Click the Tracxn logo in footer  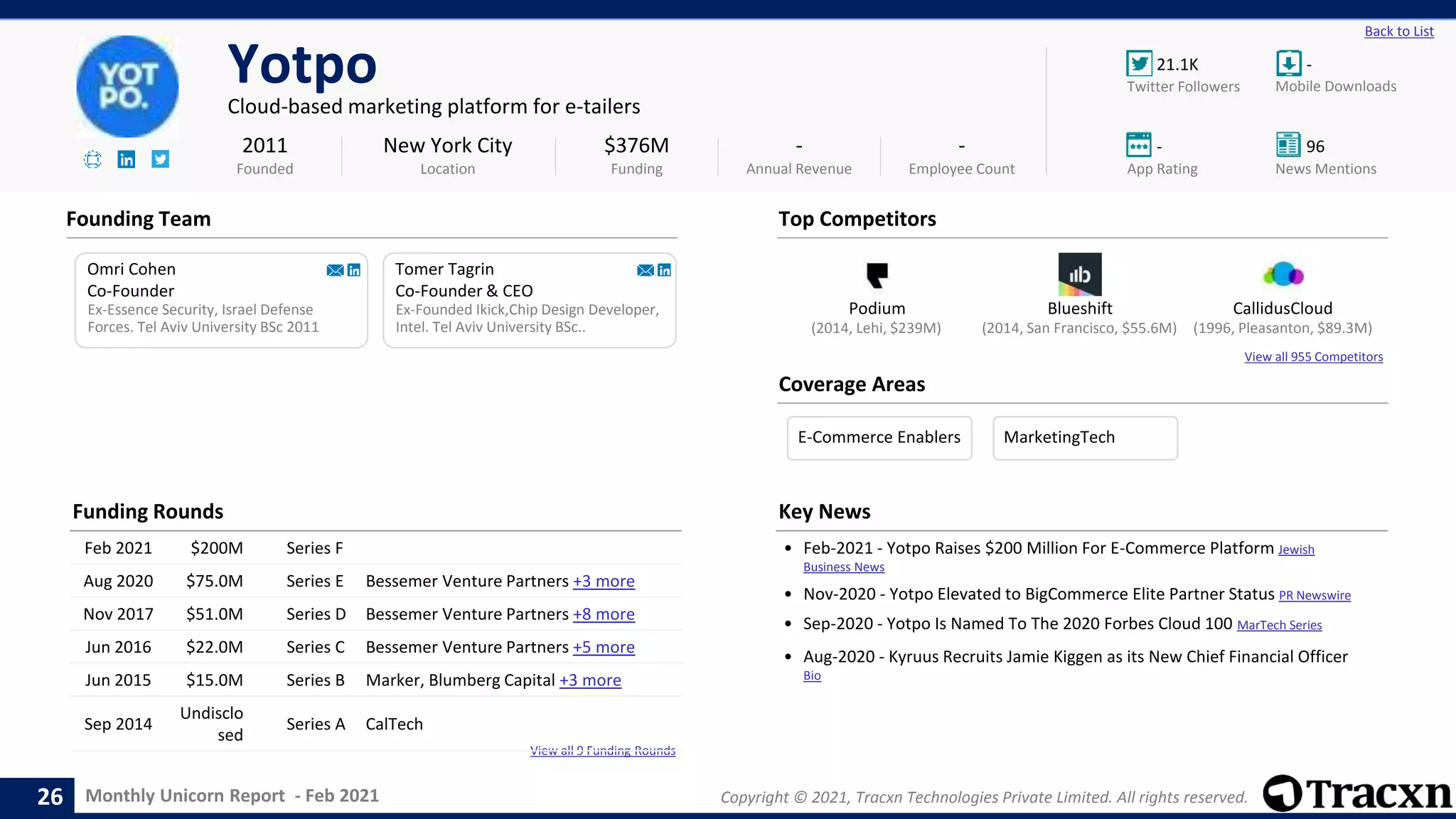pos(1358,793)
